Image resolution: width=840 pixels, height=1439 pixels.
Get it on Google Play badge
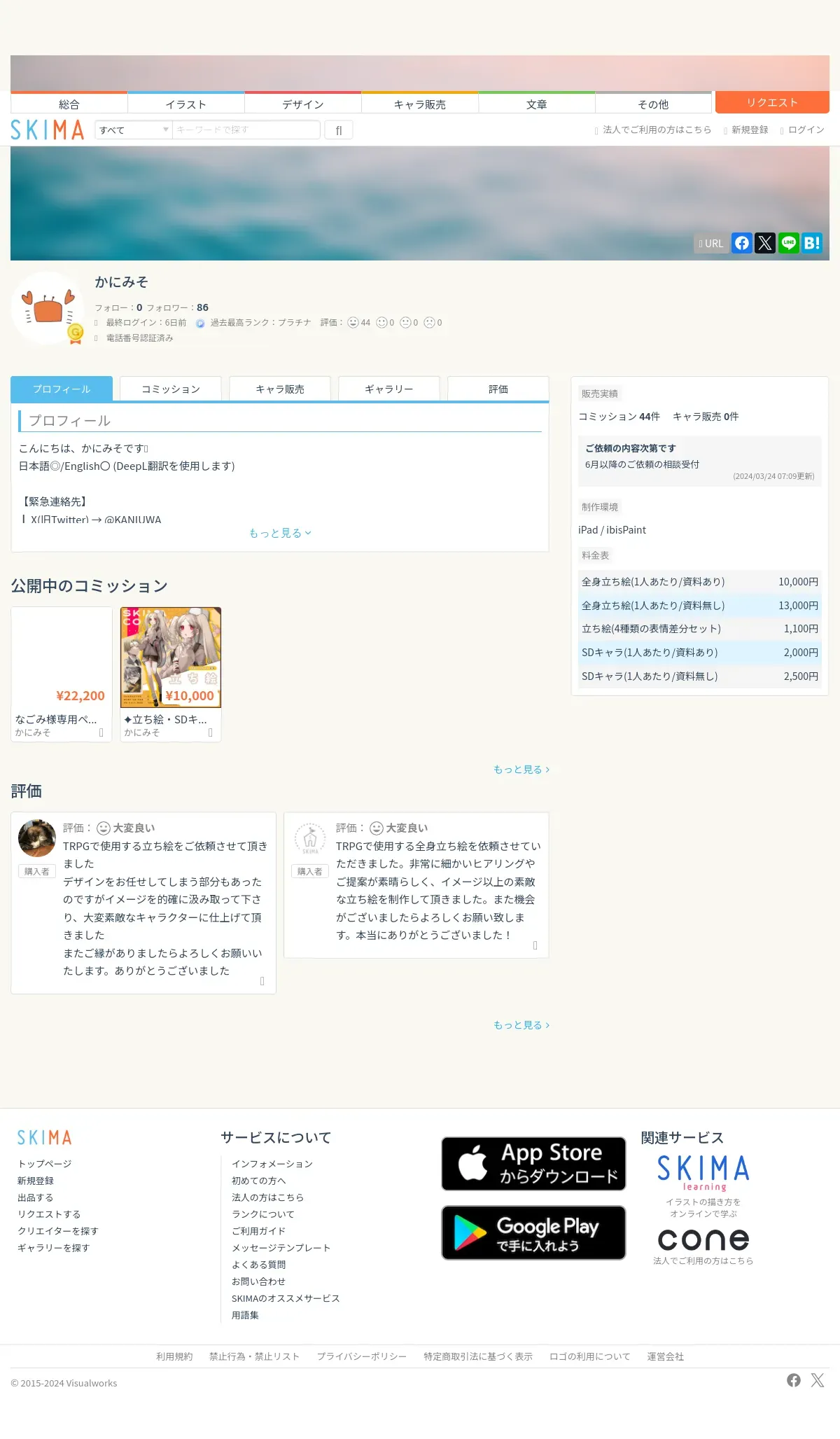pos(533,1232)
